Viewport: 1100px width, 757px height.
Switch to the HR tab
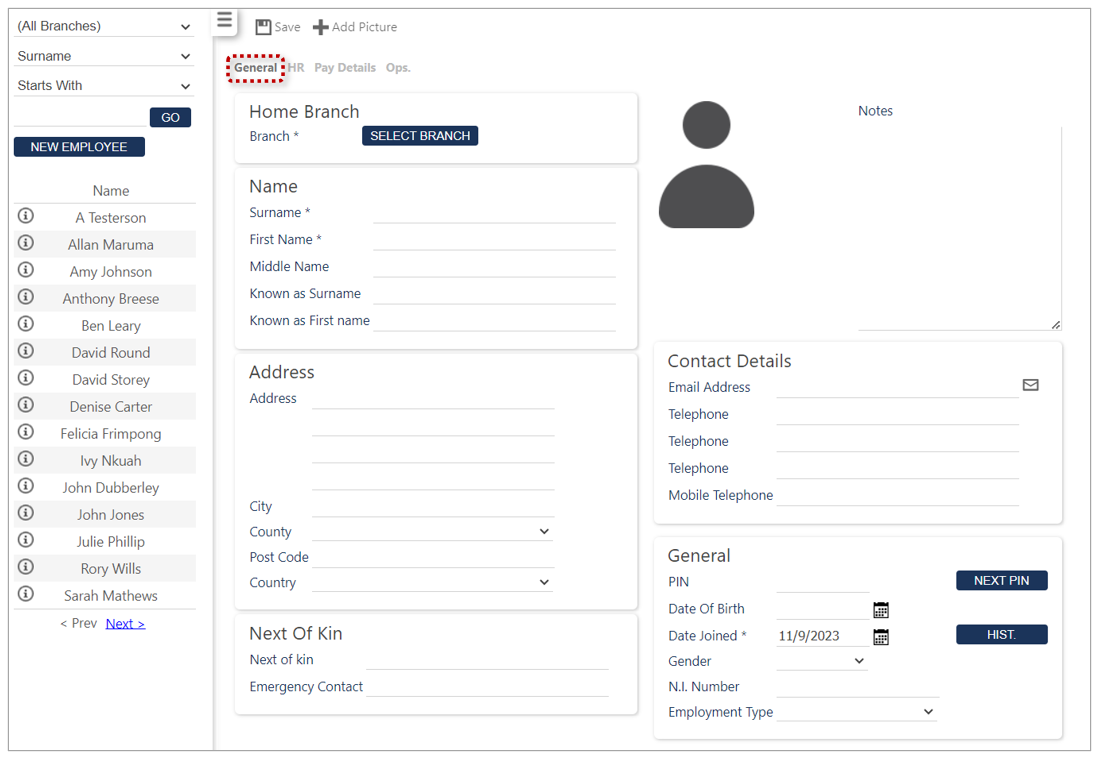(x=296, y=68)
